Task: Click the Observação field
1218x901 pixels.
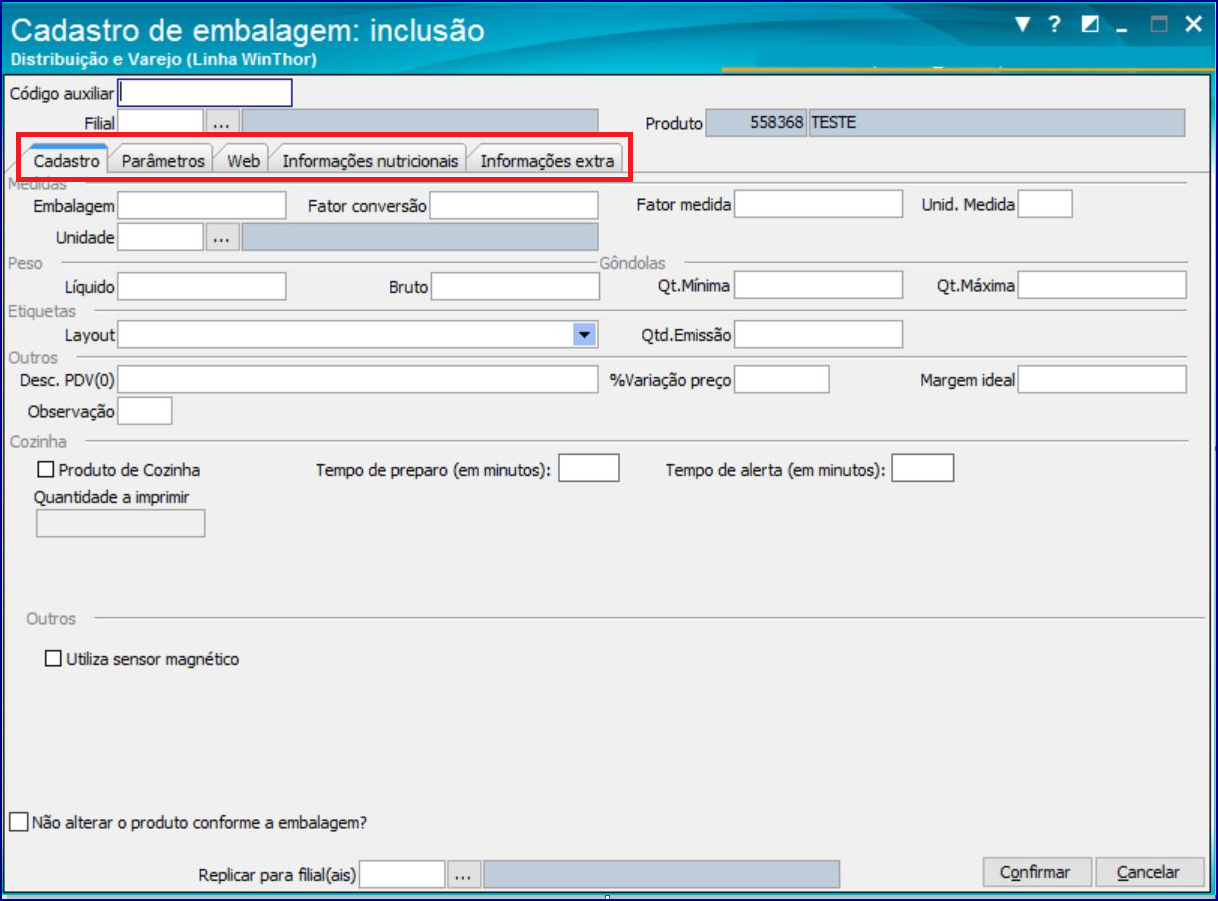Action: tap(145, 411)
